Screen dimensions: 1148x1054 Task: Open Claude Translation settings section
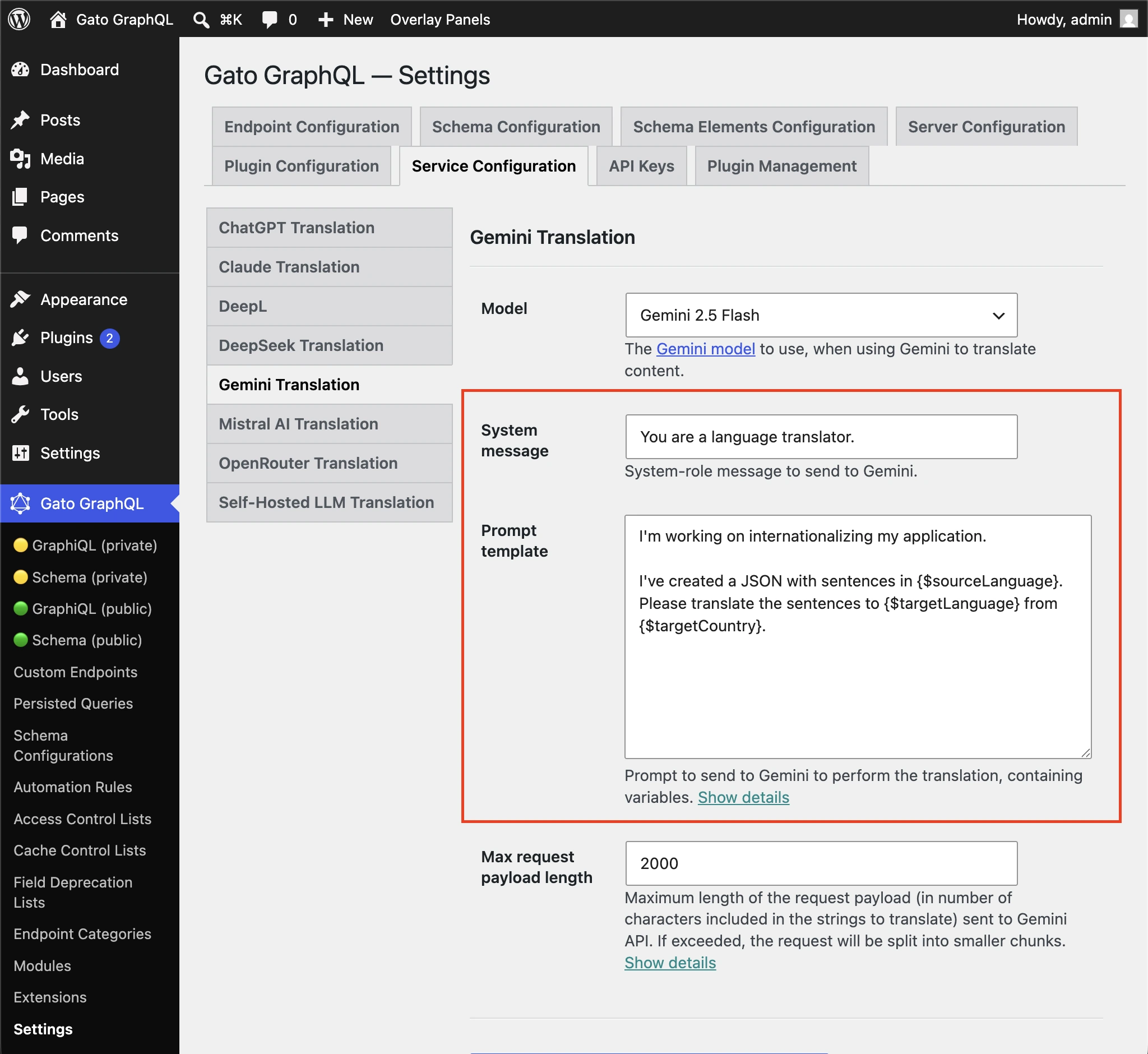(329, 267)
